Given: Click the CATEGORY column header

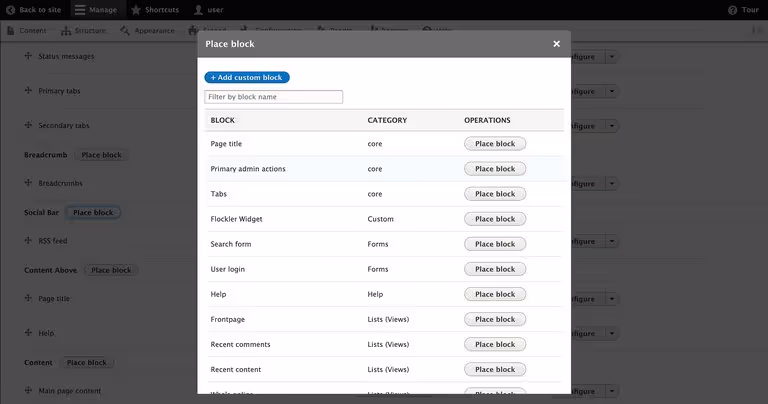Looking at the screenshot, I should point(387,120).
